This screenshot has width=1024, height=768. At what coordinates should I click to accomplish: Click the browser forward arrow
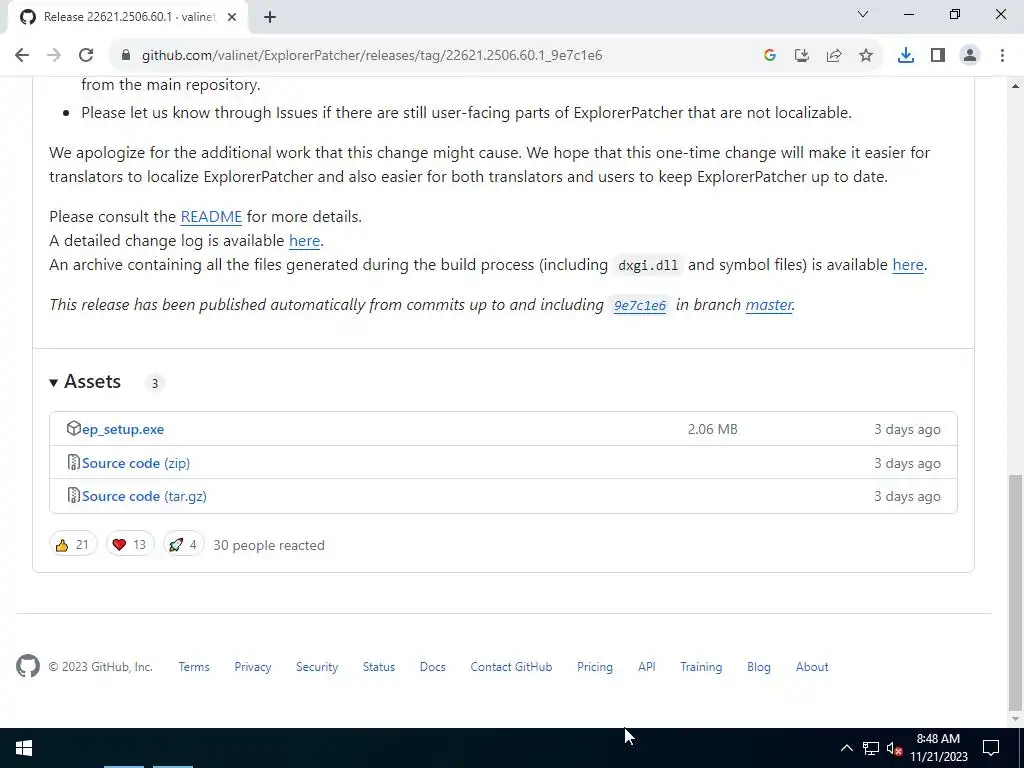(x=54, y=56)
